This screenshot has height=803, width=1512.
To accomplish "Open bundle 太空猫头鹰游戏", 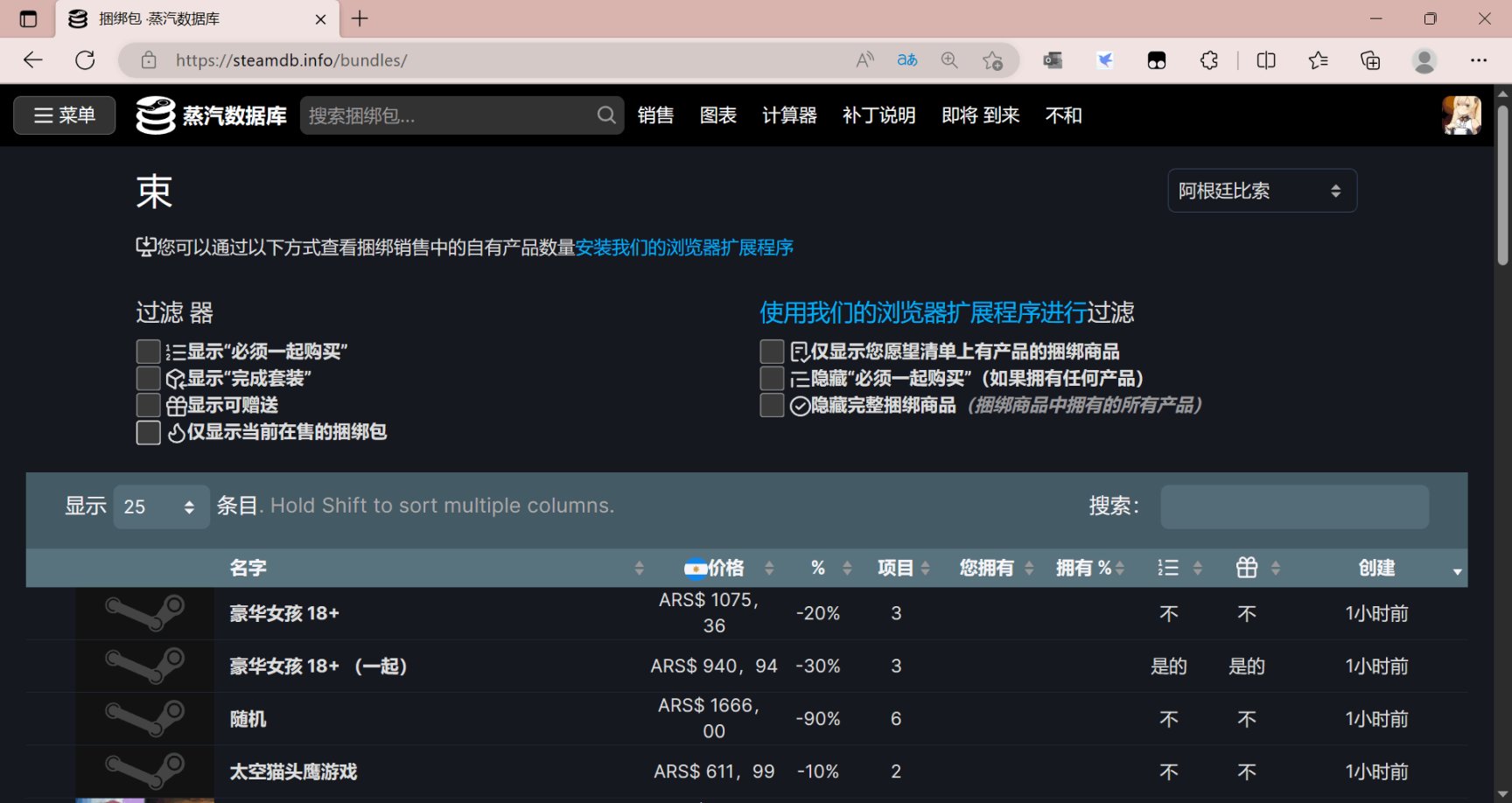I will pos(293,772).
